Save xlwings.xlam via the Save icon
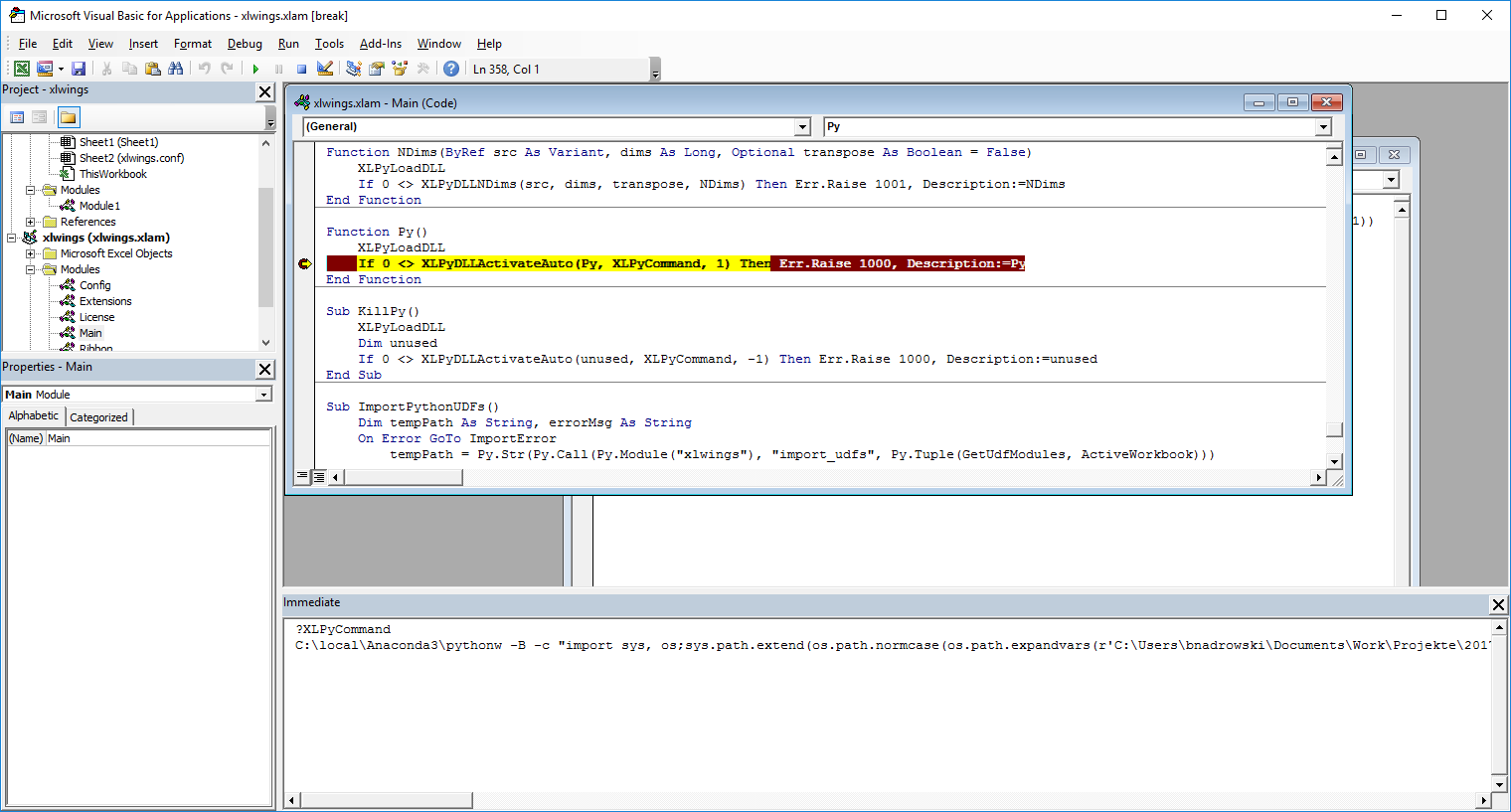The width and height of the screenshot is (1511, 812). [x=78, y=68]
